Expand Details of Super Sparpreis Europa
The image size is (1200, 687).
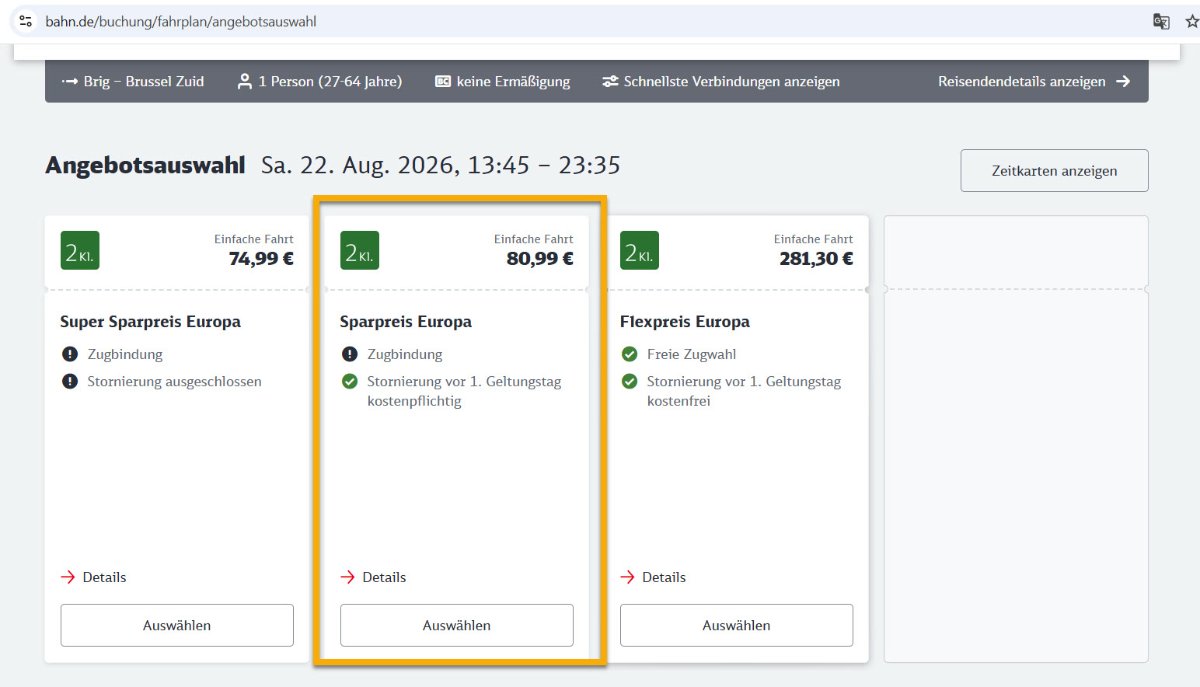coord(94,577)
